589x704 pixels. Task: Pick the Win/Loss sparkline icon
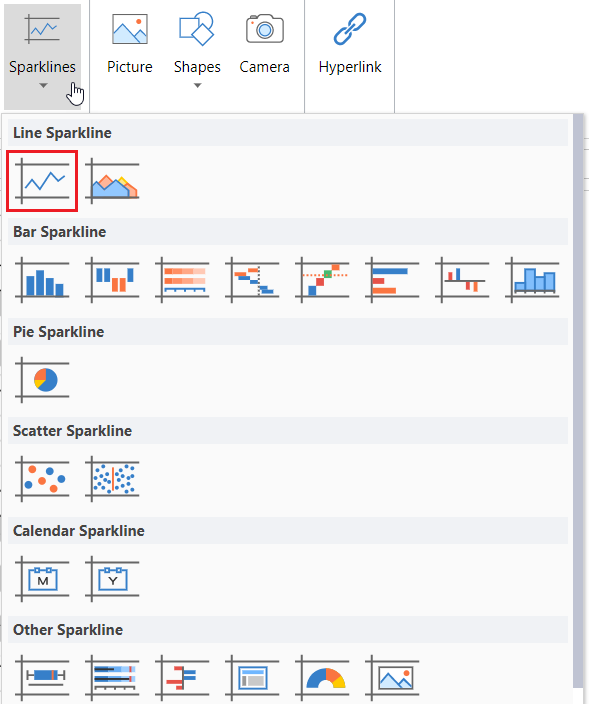tap(112, 280)
